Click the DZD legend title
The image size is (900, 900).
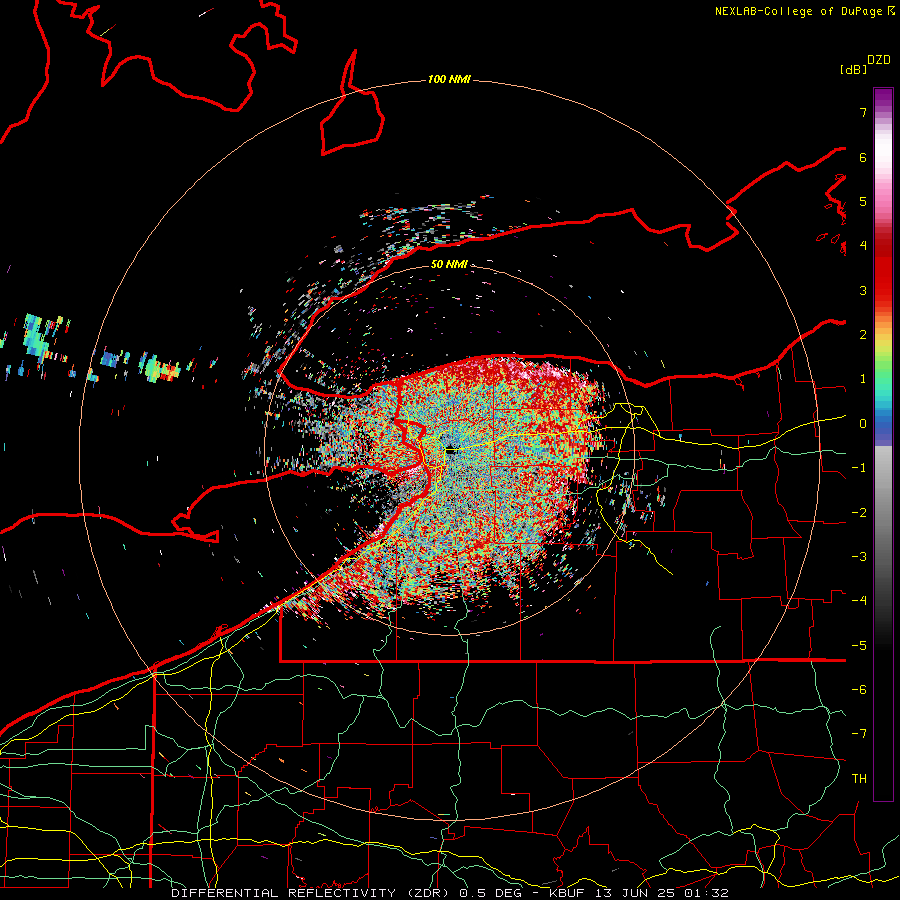click(x=879, y=60)
